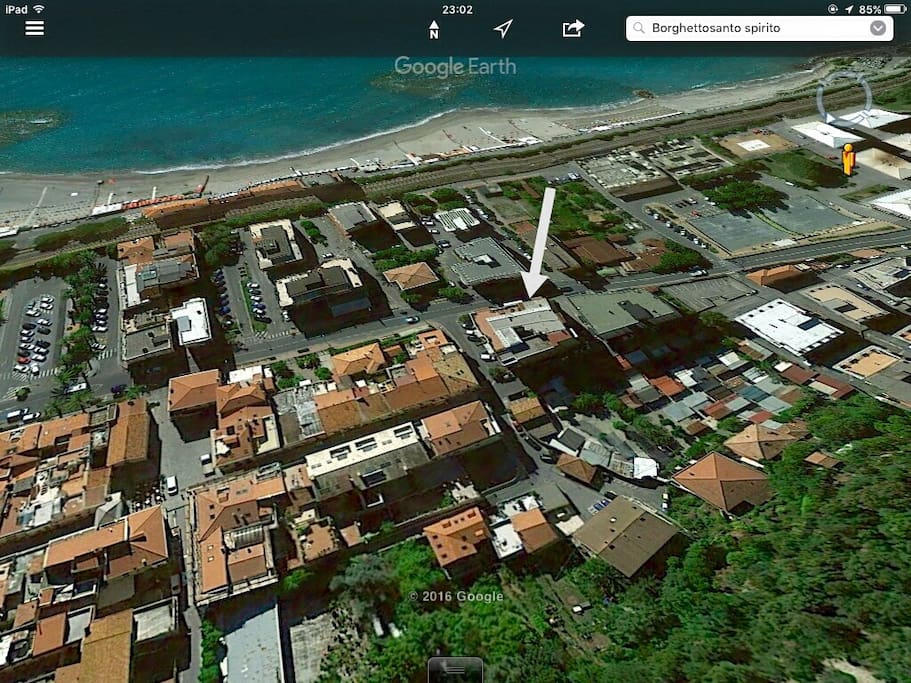Tap the rotation lock status icon
Screen dimensions: 911x683
click(x=833, y=9)
